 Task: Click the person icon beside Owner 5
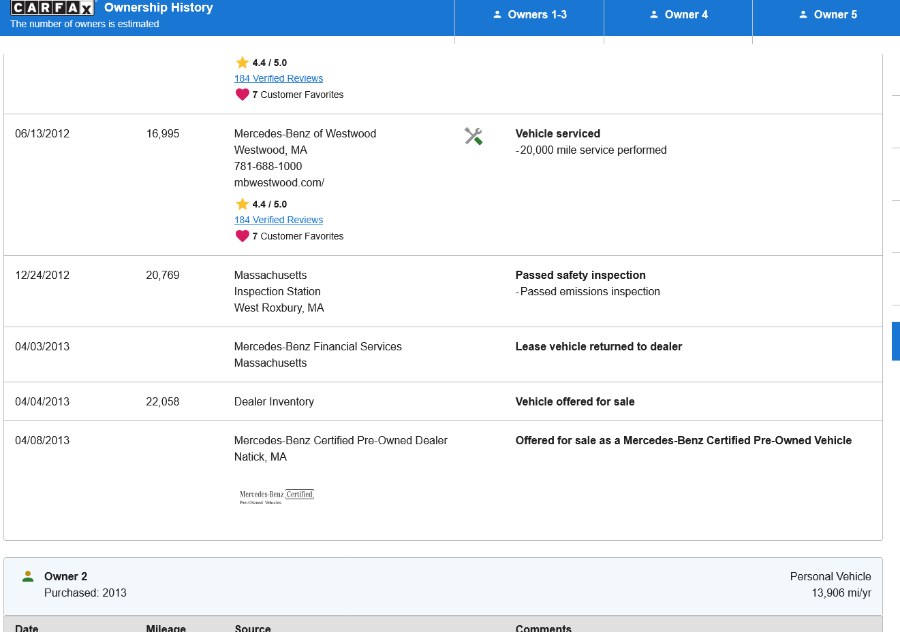tap(803, 15)
